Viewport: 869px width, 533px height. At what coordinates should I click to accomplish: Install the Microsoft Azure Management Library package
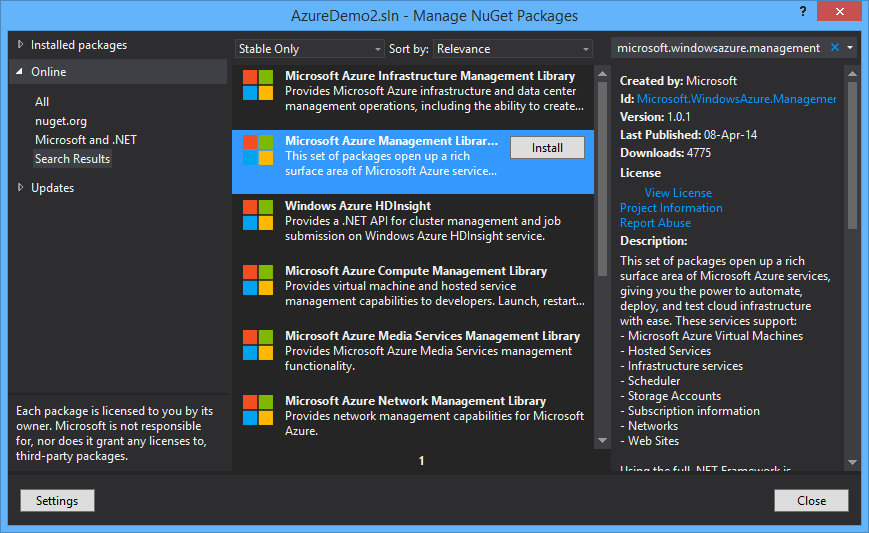point(547,148)
